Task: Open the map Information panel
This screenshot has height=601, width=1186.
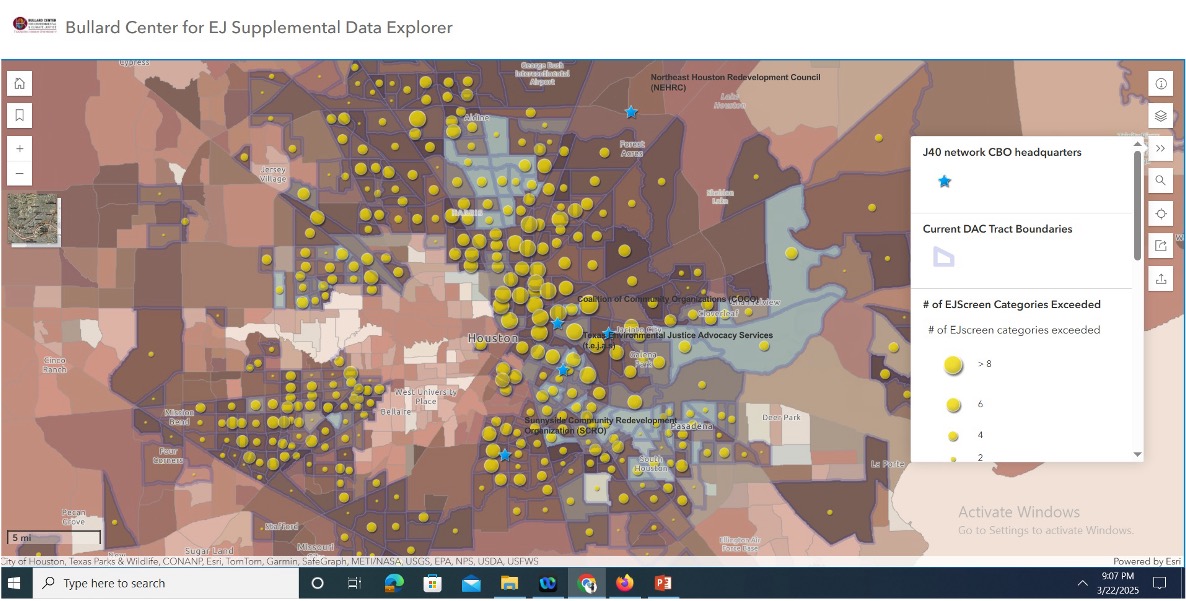Action: 1161,83
